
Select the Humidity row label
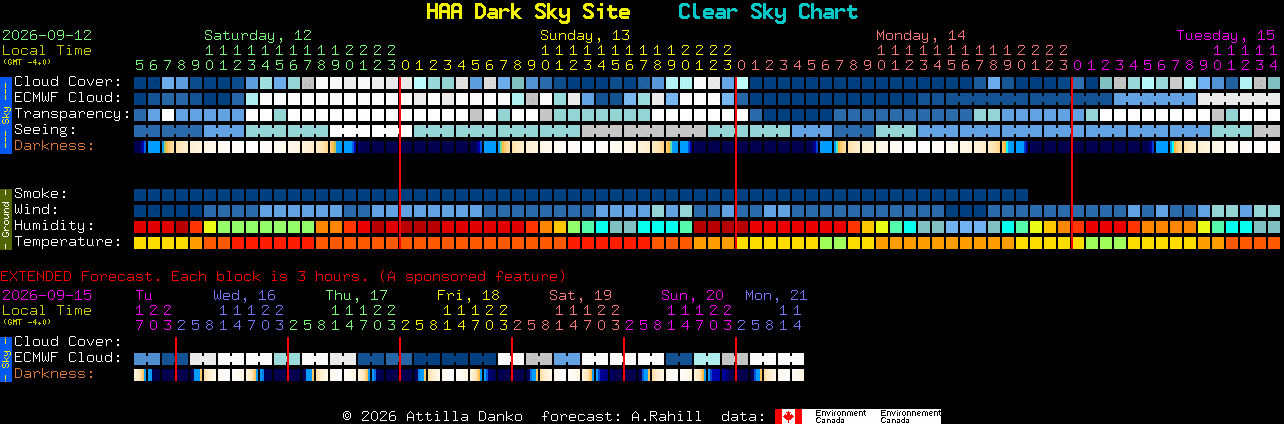pyautogui.click(x=54, y=226)
